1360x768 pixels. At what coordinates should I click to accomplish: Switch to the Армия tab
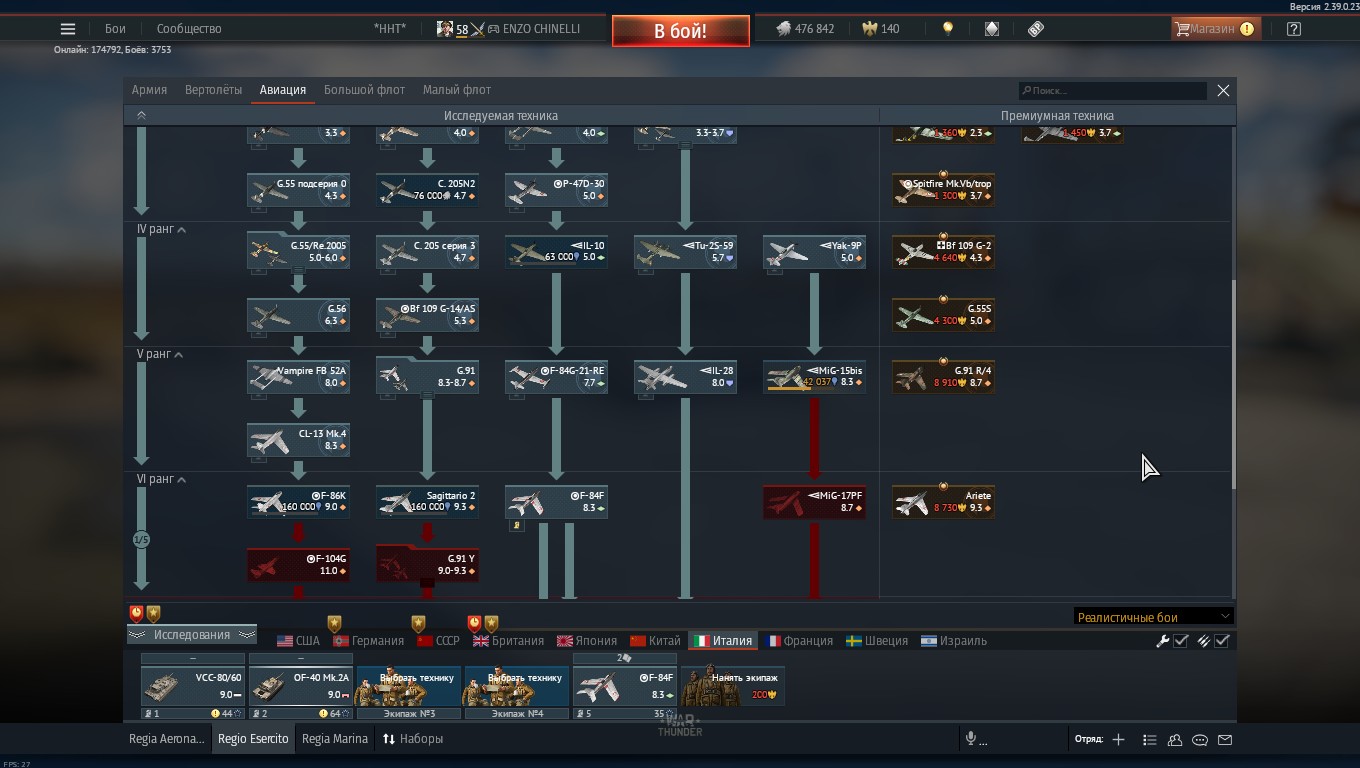pos(149,90)
